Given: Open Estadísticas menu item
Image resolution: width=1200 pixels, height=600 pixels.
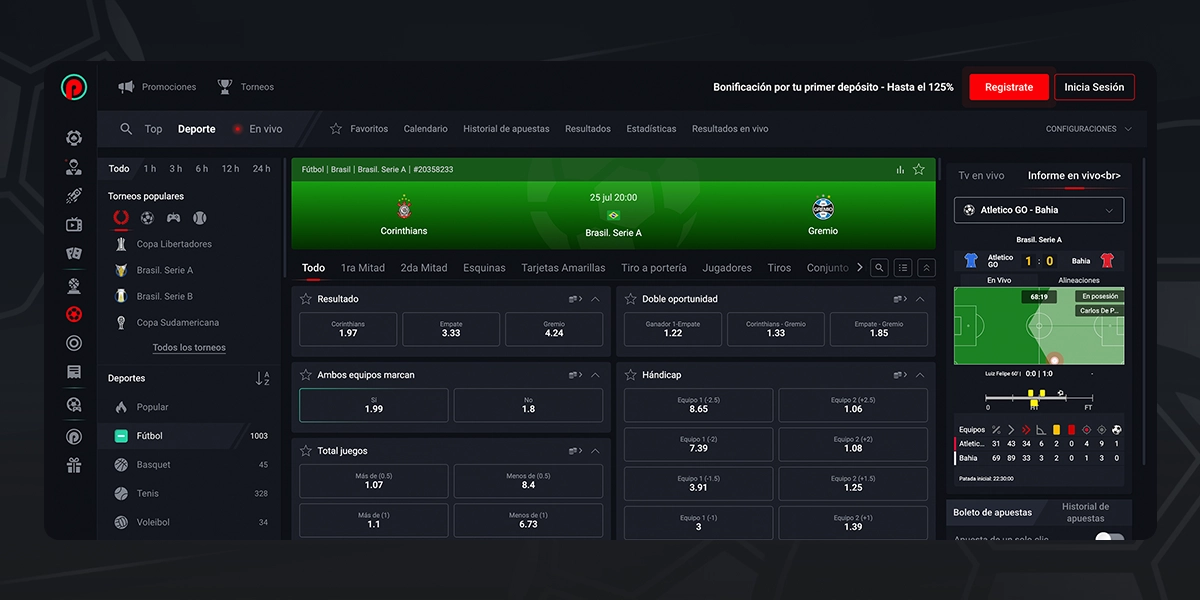Looking at the screenshot, I should point(651,129).
